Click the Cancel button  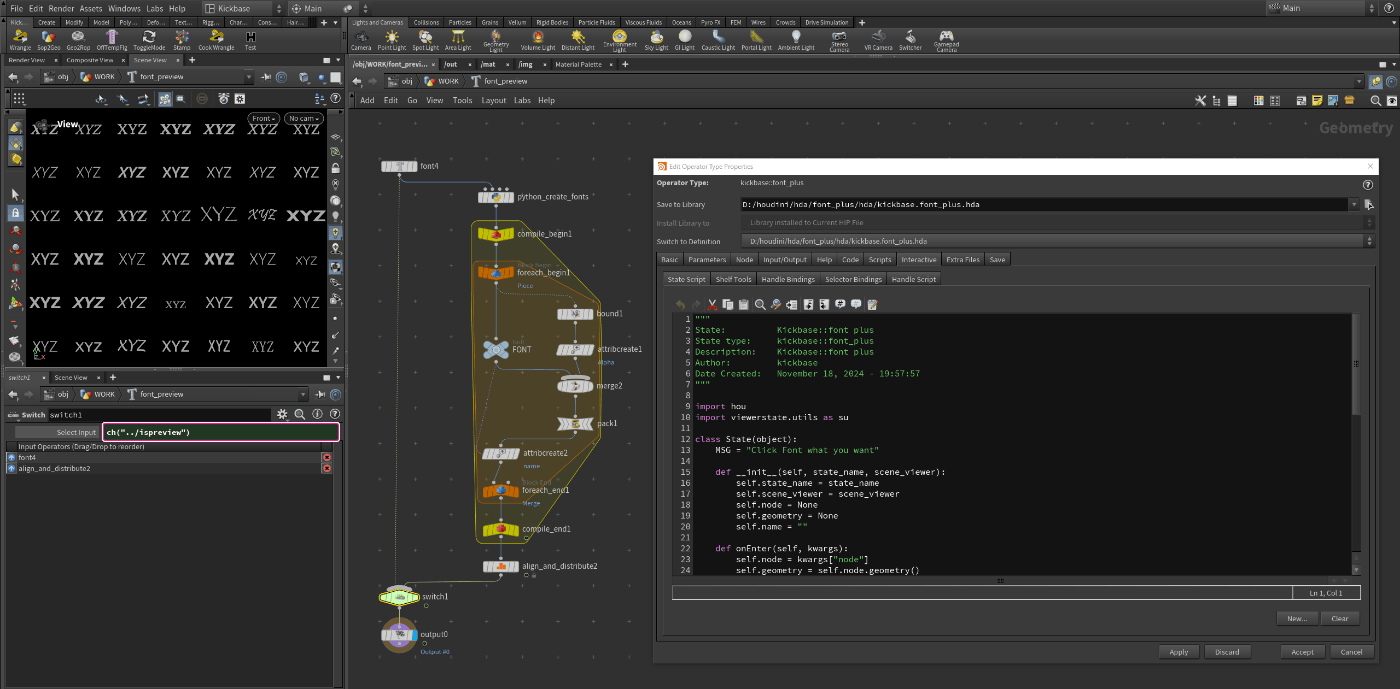click(1351, 652)
